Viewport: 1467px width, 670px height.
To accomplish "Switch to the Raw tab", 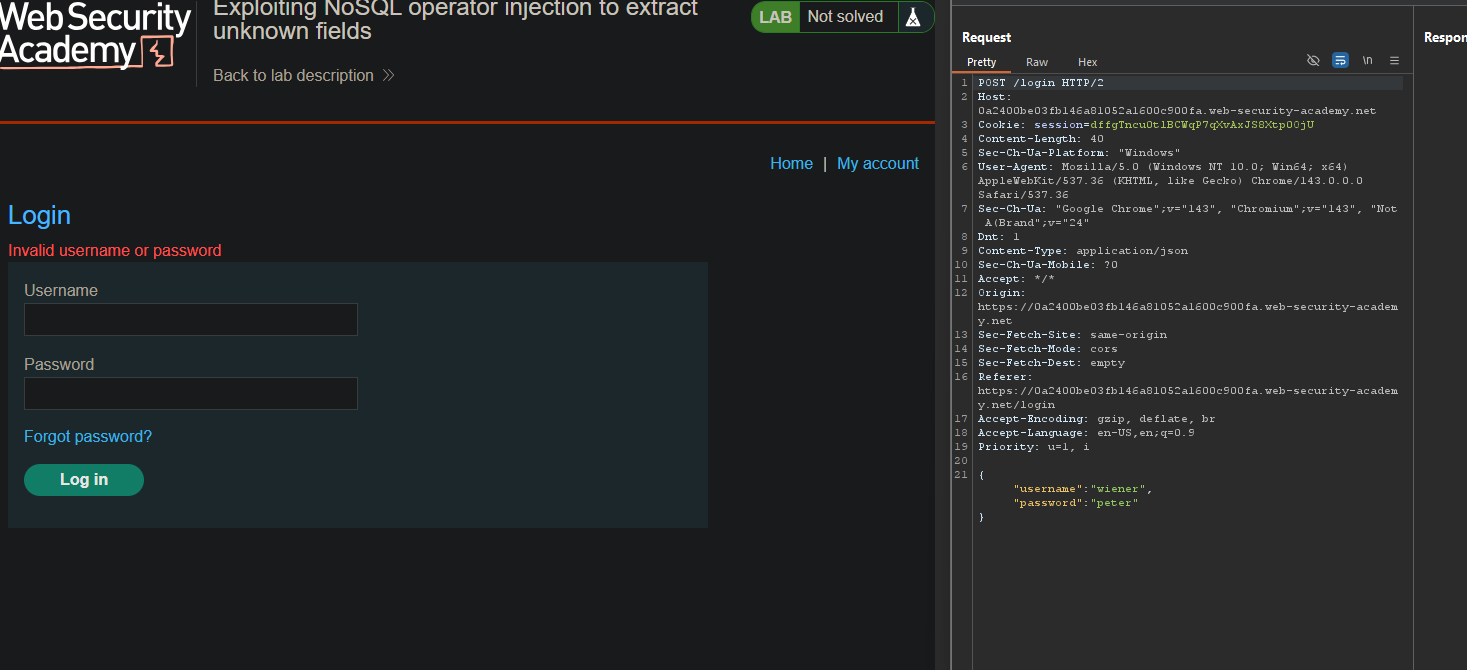I will point(1037,62).
